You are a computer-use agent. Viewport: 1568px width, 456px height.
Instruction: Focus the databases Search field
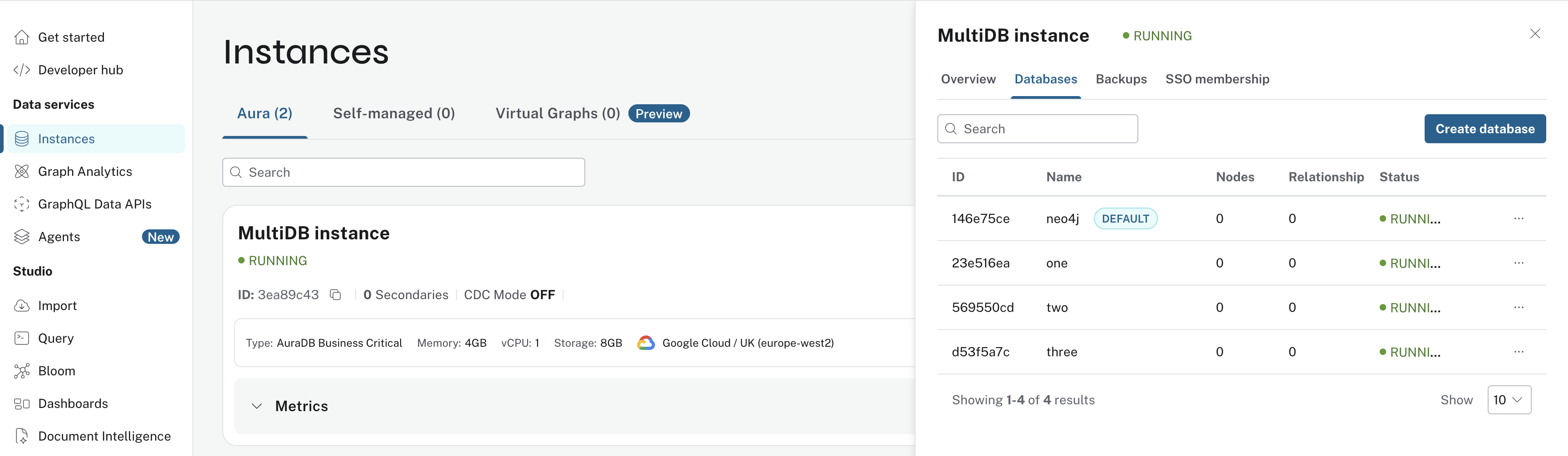click(1037, 129)
